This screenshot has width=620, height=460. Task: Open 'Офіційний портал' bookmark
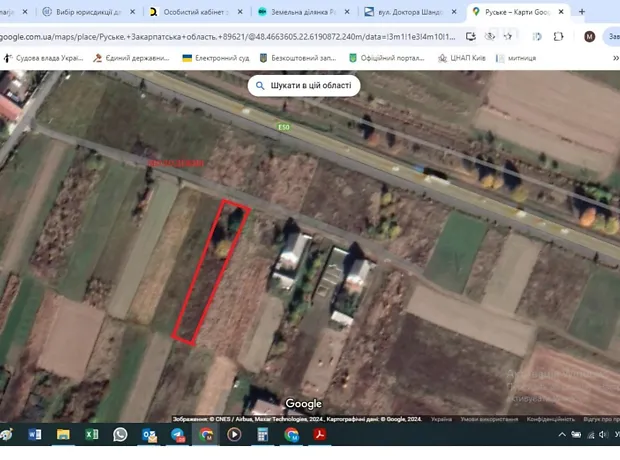coord(387,58)
